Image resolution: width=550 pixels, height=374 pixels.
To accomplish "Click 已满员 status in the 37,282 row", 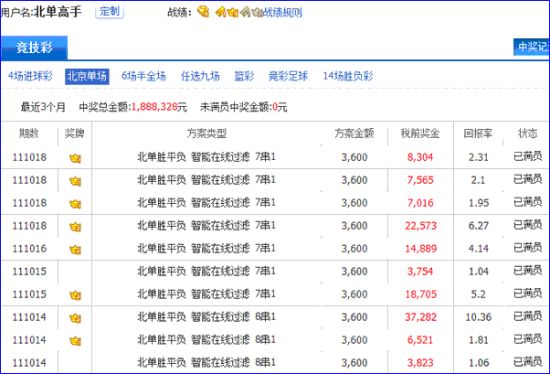I will [x=528, y=316].
